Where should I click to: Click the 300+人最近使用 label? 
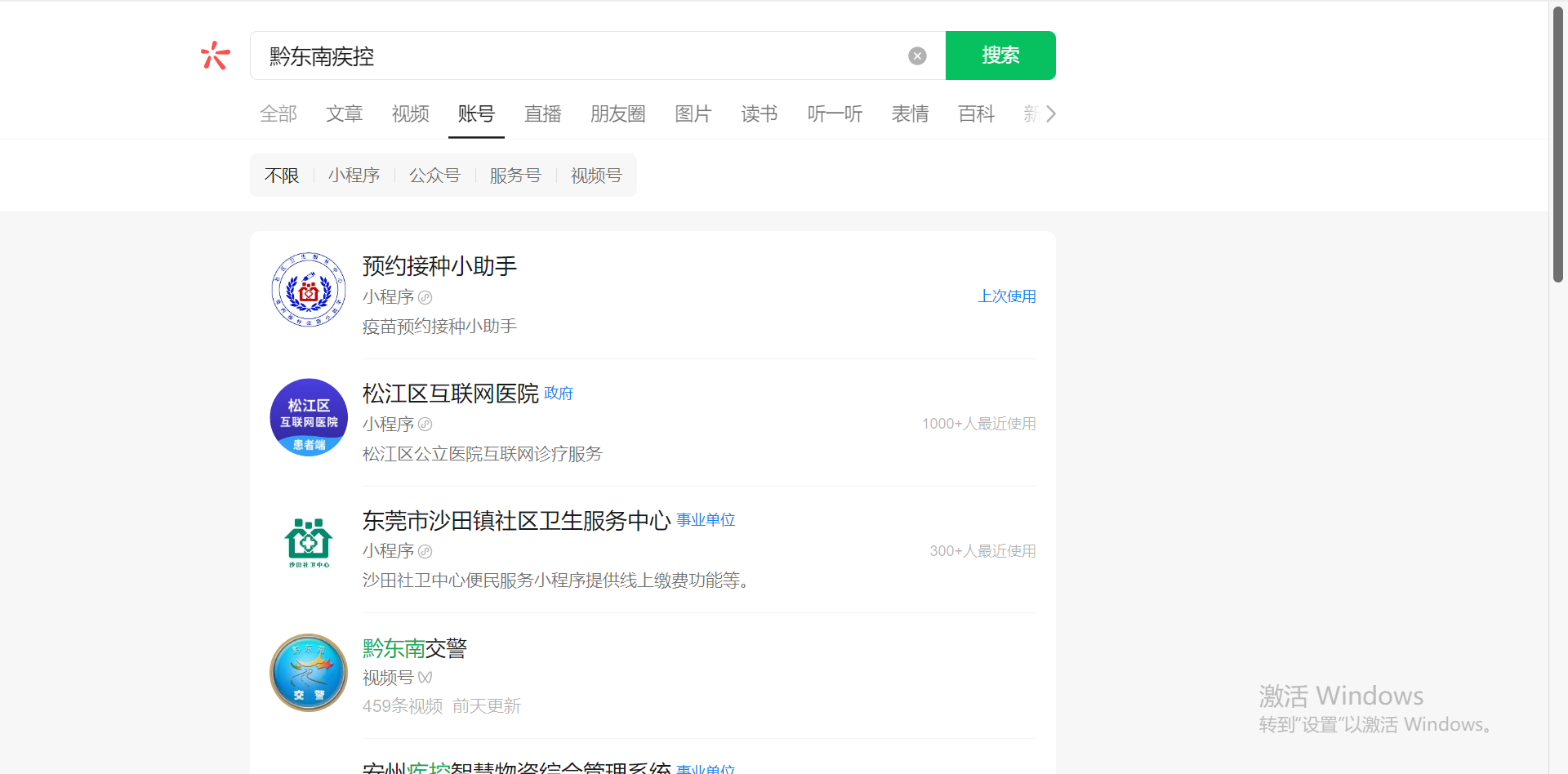click(983, 551)
